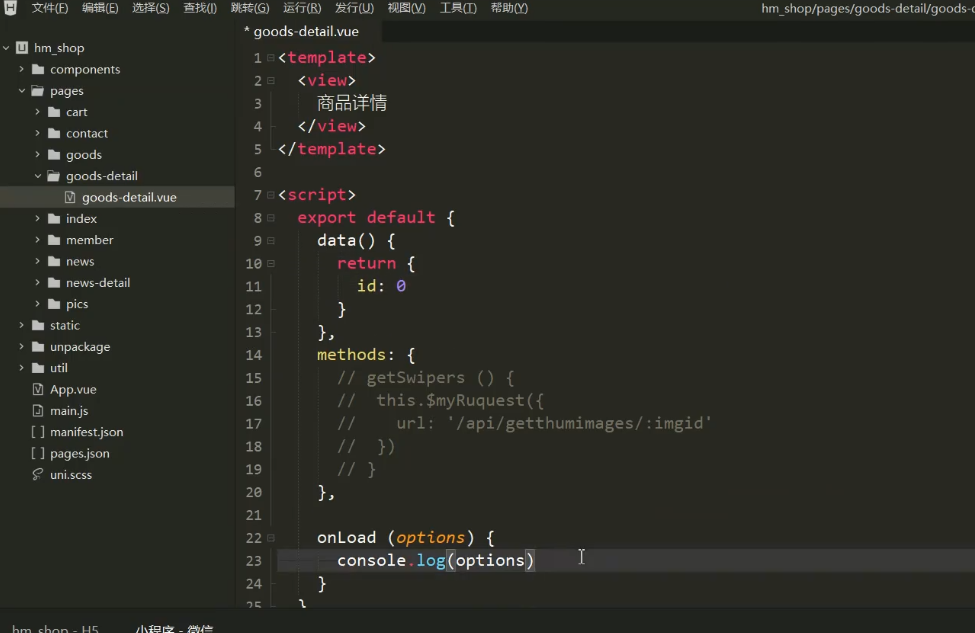Viewport: 975px width, 633px height.
Task: Expand the util folder chevron
Action: point(22,368)
